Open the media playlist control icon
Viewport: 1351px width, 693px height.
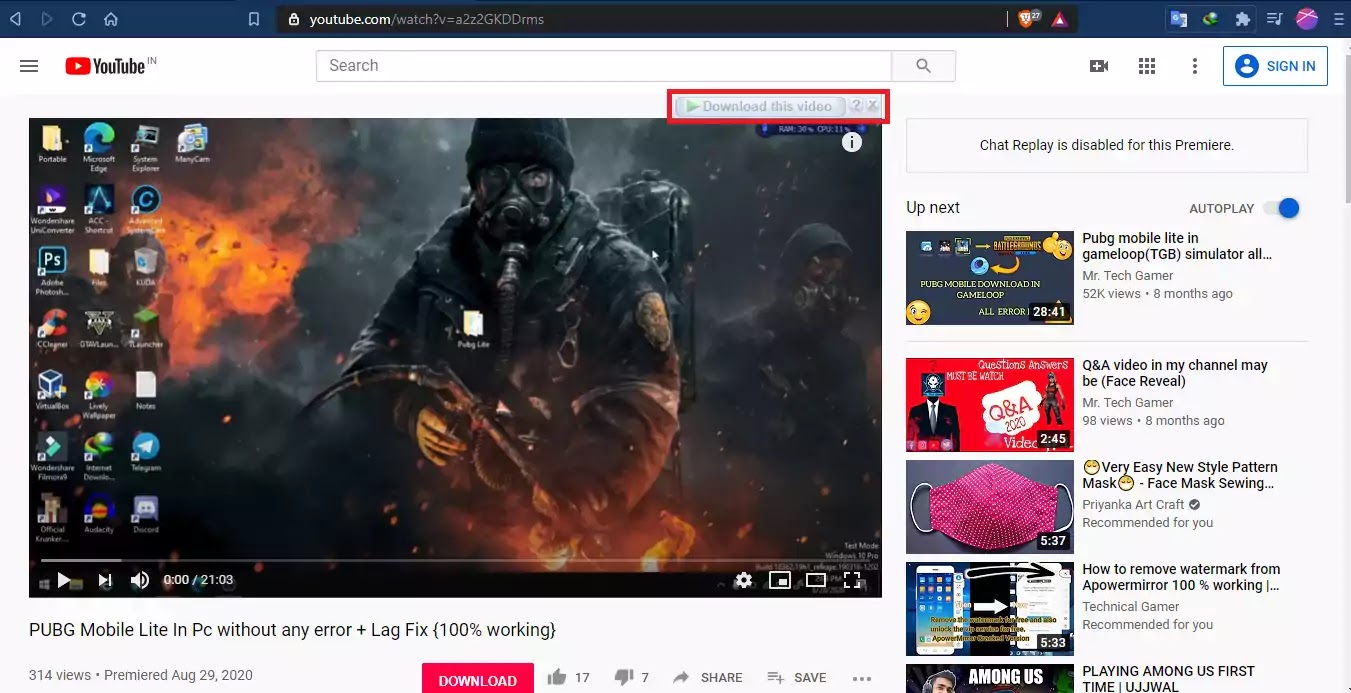(x=1274, y=19)
